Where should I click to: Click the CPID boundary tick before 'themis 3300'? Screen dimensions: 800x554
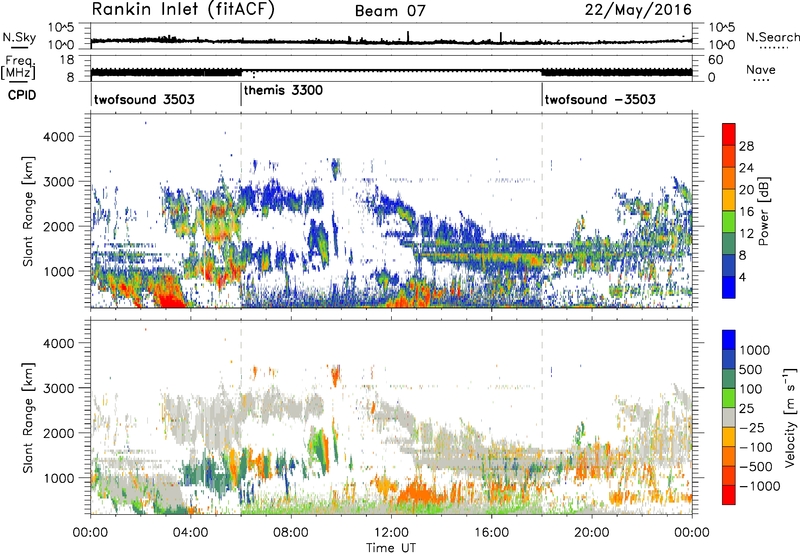tap(241, 95)
